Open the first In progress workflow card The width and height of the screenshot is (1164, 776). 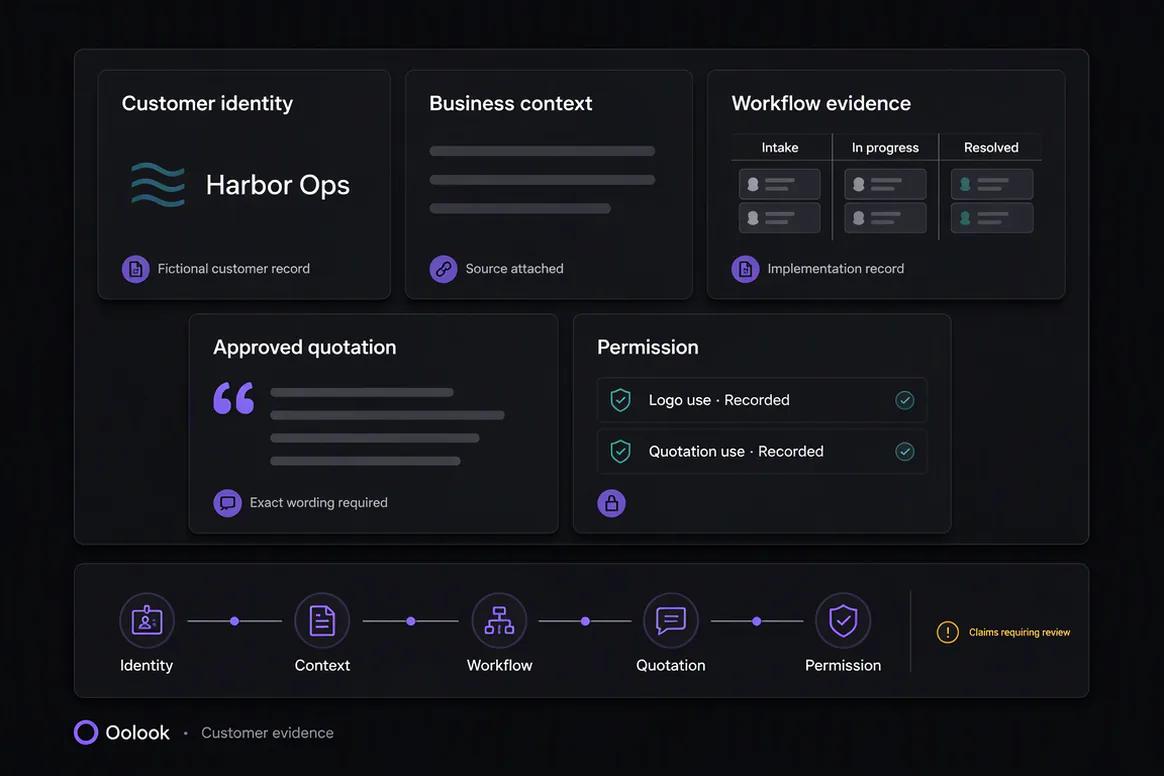click(885, 184)
